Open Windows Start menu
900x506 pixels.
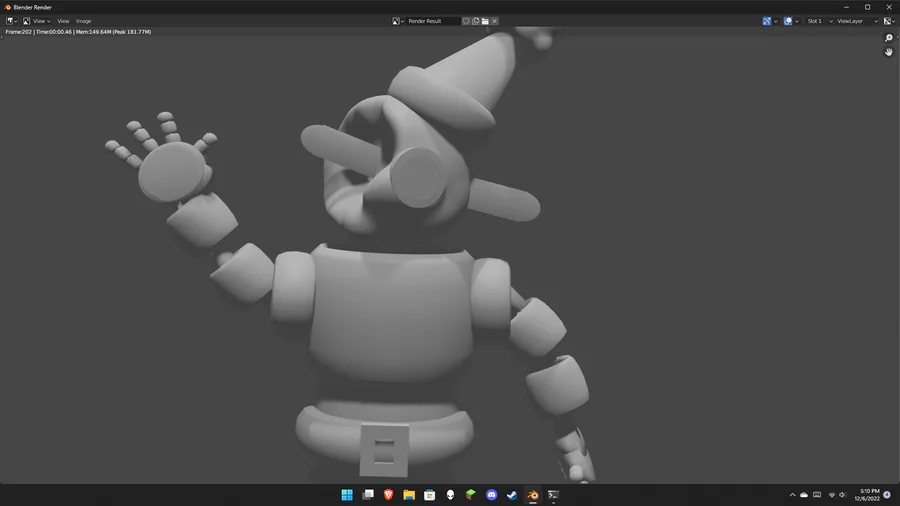coord(347,495)
